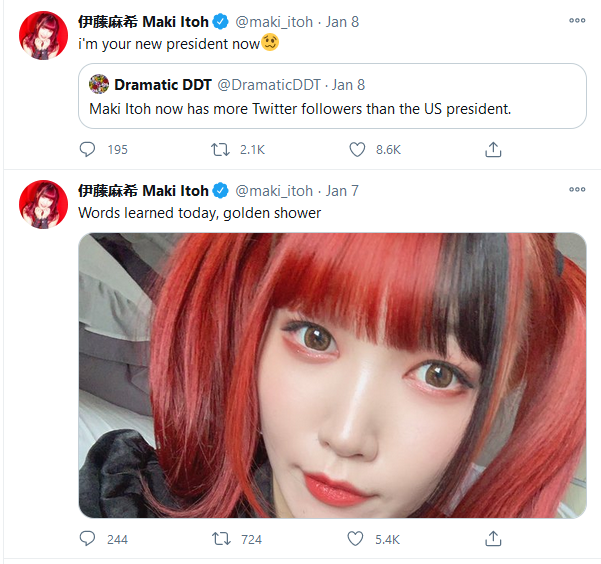Open Maki Itoh avatar on second tweet
The image size is (601, 564).
[x=43, y=204]
